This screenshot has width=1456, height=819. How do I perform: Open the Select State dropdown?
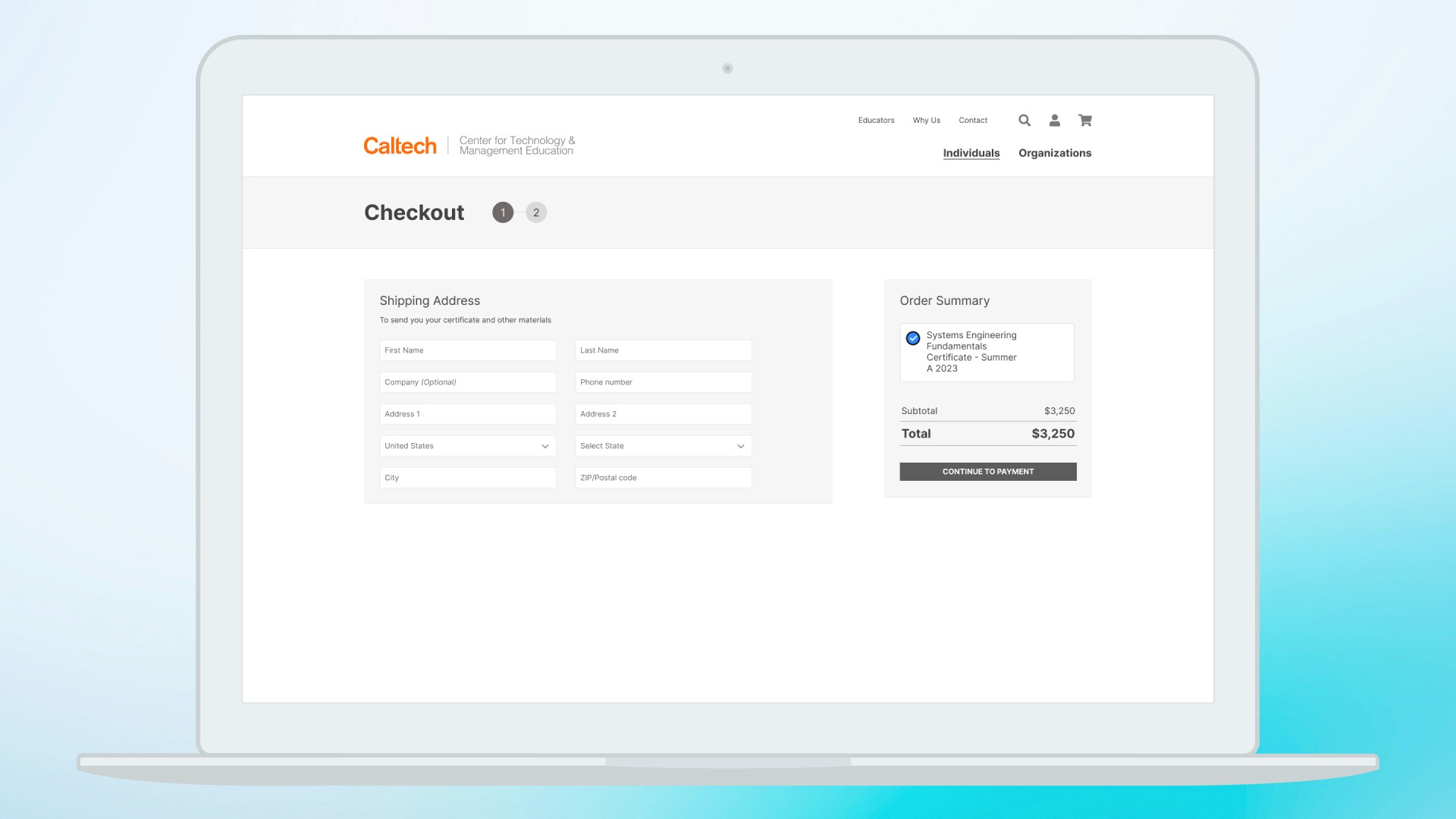click(x=663, y=446)
